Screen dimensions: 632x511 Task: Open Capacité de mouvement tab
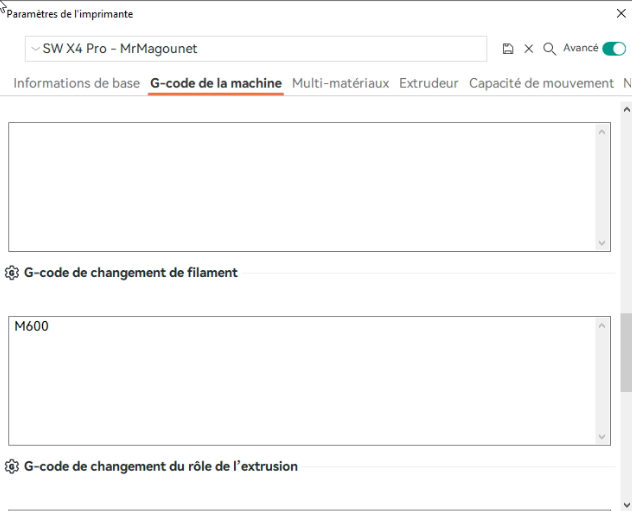click(x=541, y=83)
